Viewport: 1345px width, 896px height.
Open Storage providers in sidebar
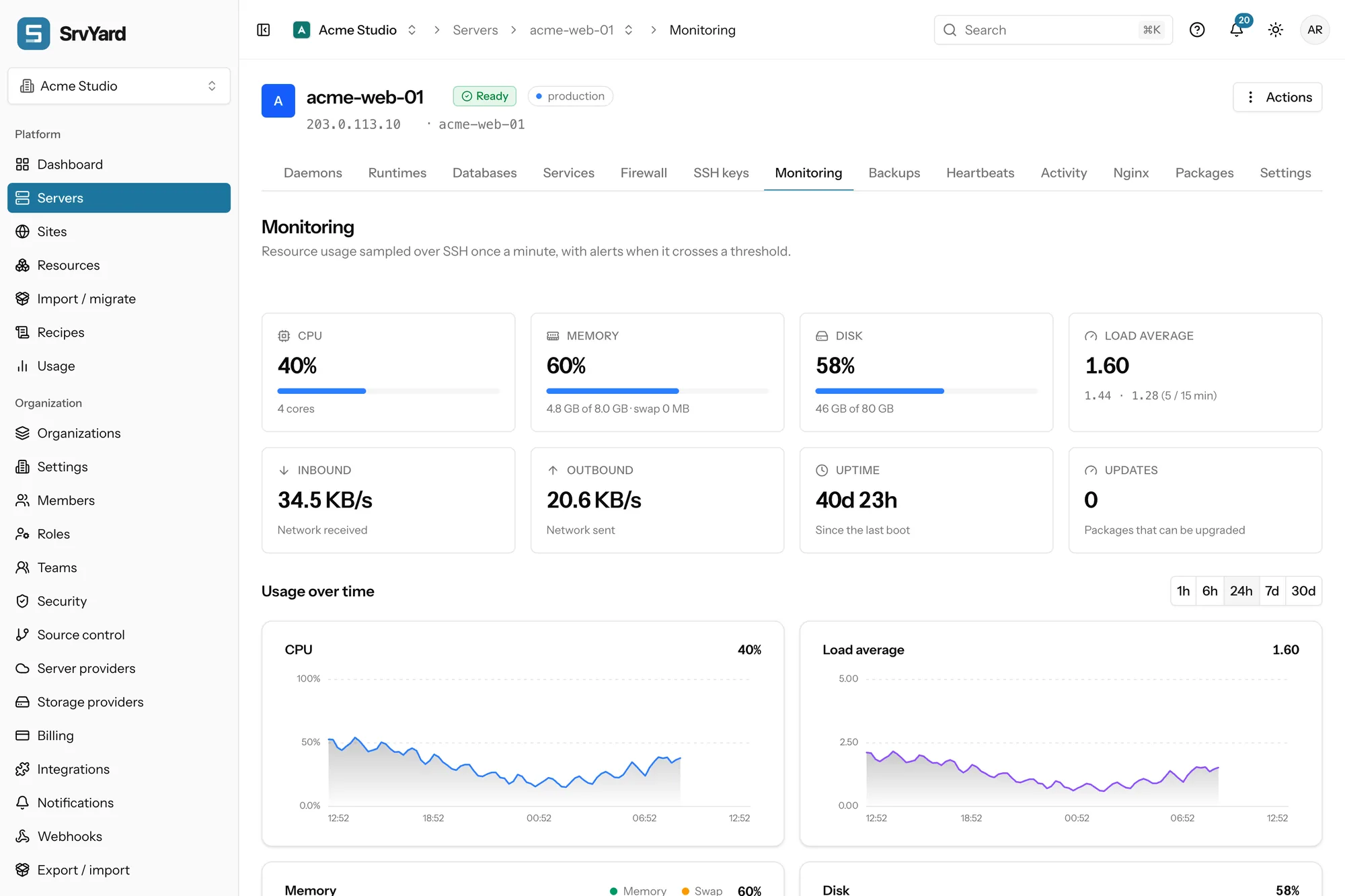tap(119, 702)
